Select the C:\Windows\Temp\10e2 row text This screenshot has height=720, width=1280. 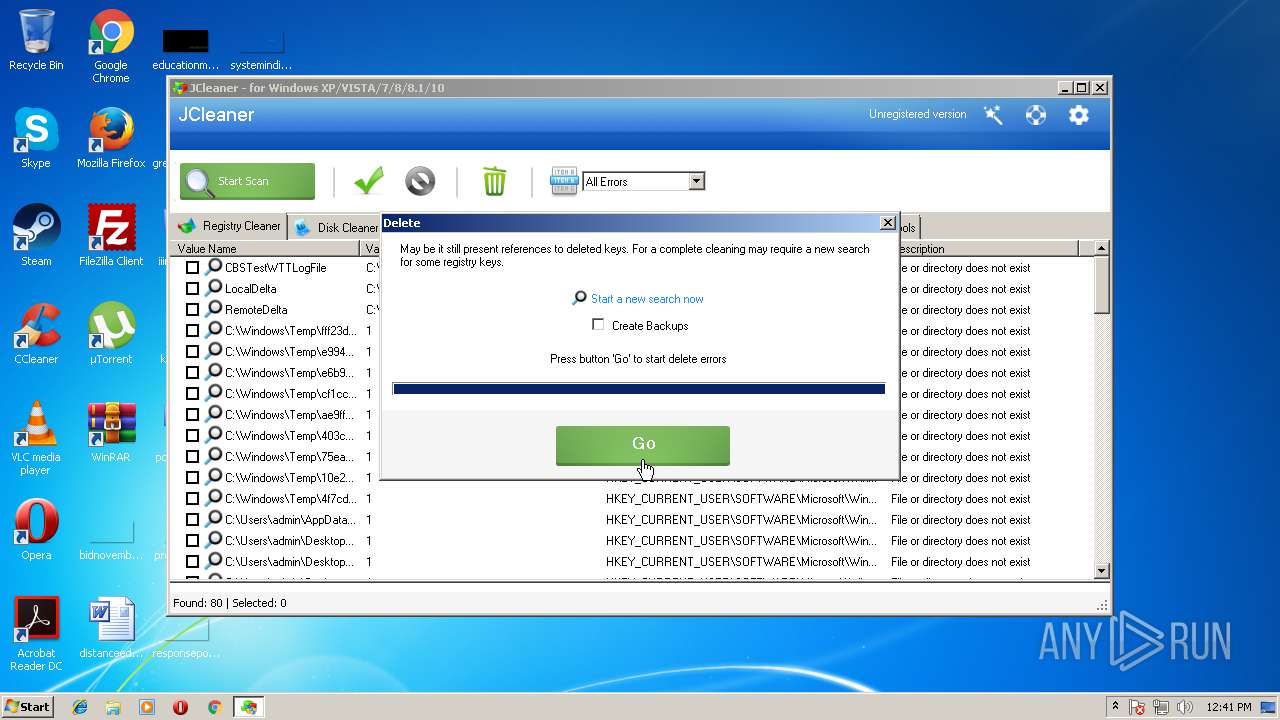tap(289, 478)
